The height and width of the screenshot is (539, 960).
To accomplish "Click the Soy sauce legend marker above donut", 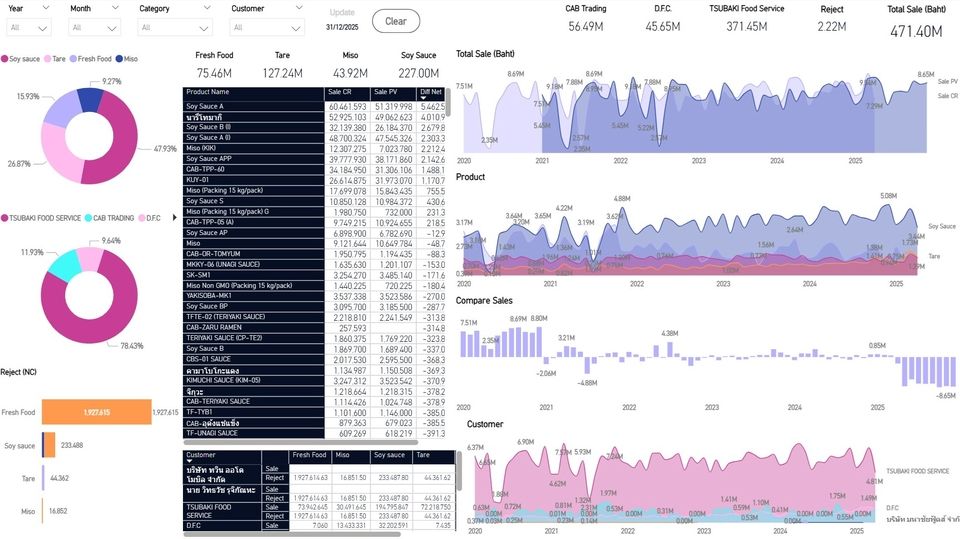I will [5, 59].
